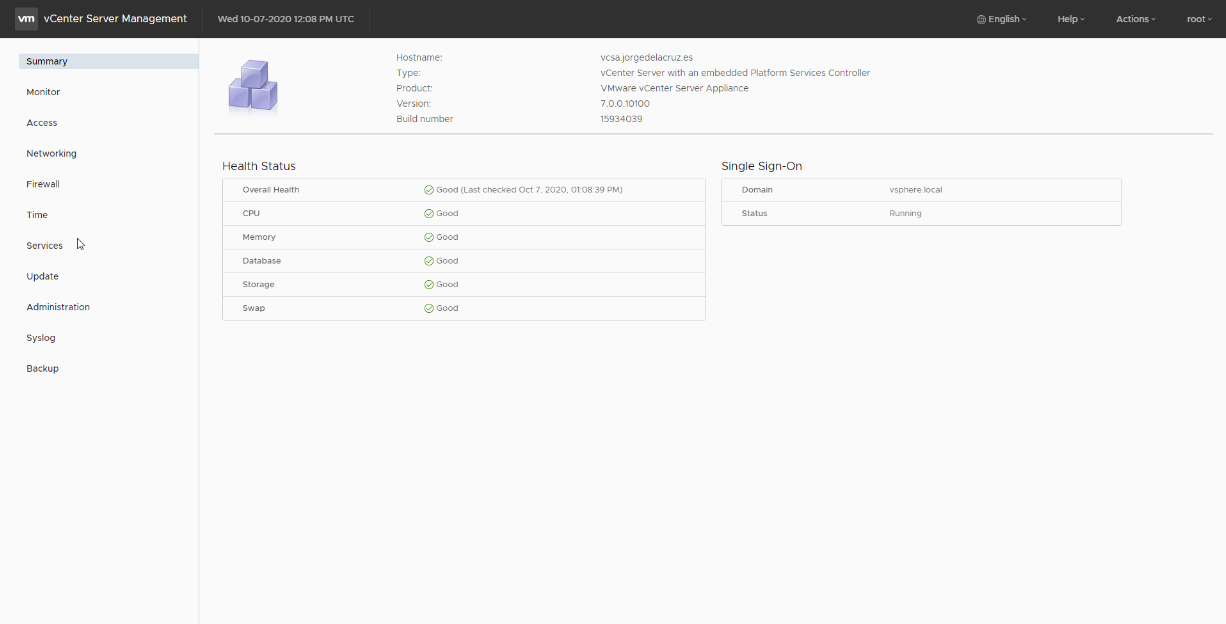Click the SSO domain value vsphere.local
This screenshot has width=1226, height=624.
pyautogui.click(x=916, y=190)
